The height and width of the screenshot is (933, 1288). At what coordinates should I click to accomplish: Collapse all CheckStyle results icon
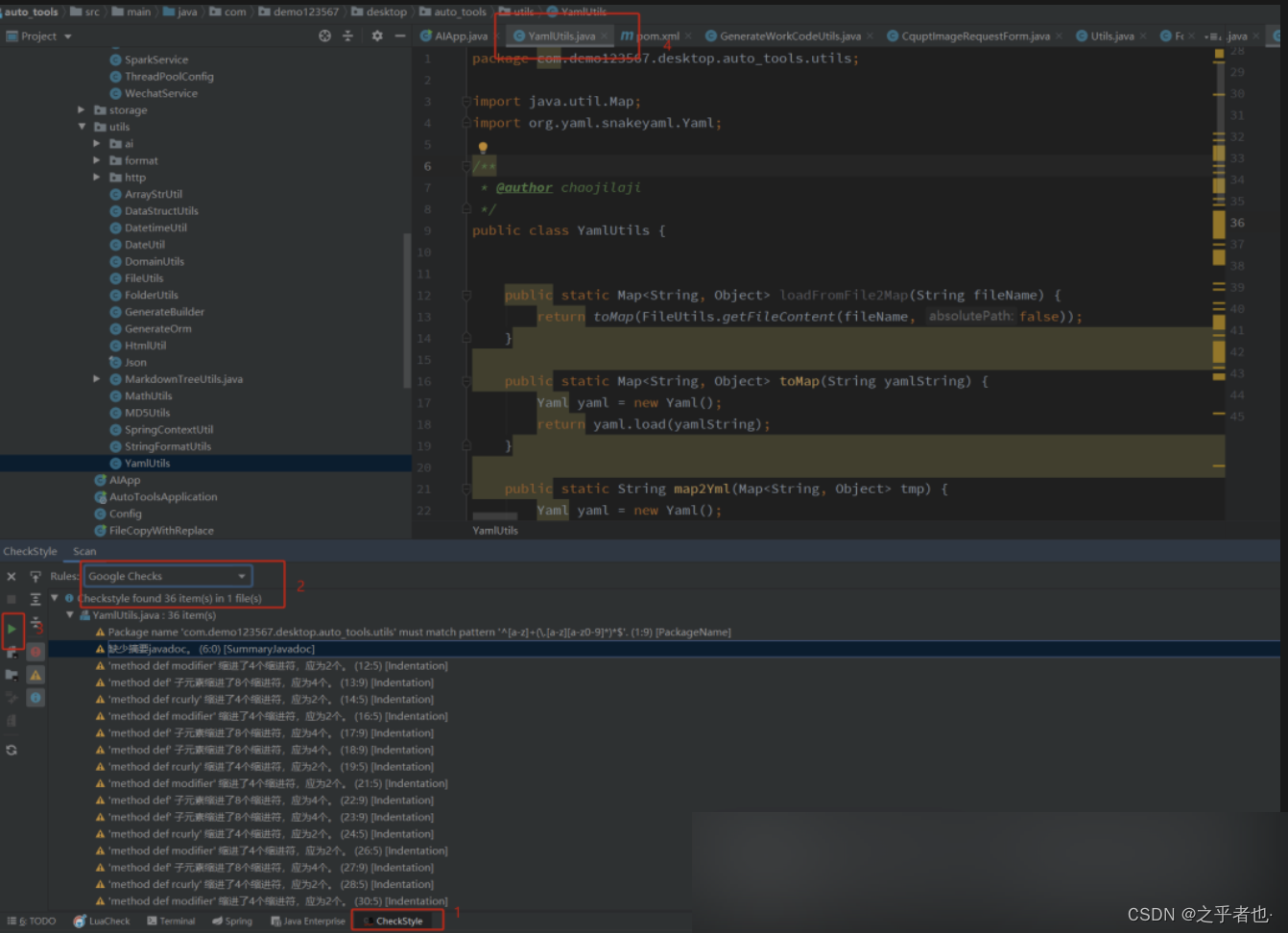36,622
